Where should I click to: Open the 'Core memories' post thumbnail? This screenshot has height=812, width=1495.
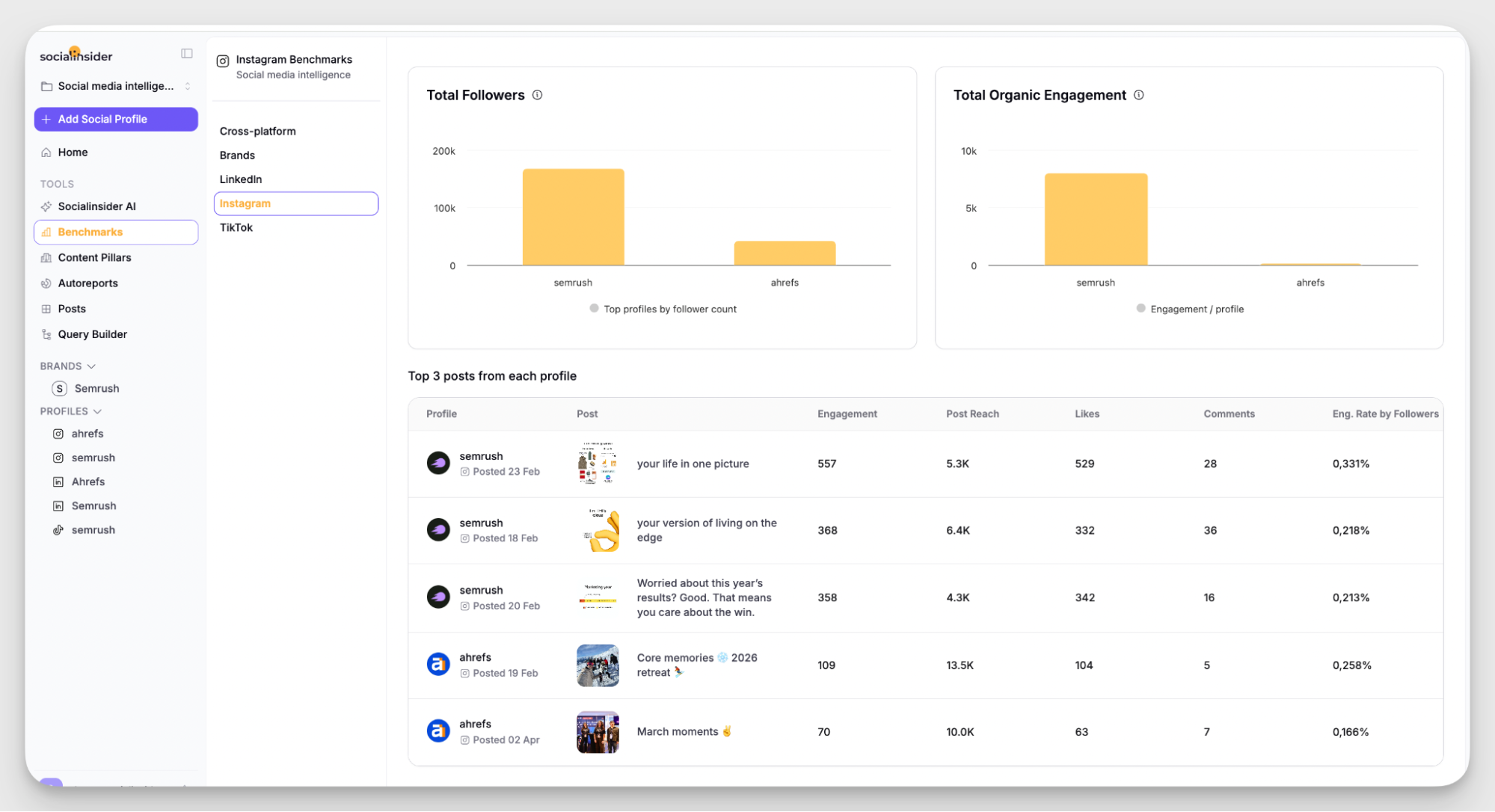point(598,665)
